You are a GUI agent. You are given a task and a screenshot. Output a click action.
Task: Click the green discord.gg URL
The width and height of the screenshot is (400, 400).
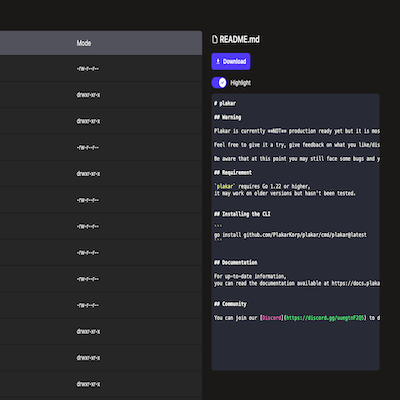click(x=325, y=318)
